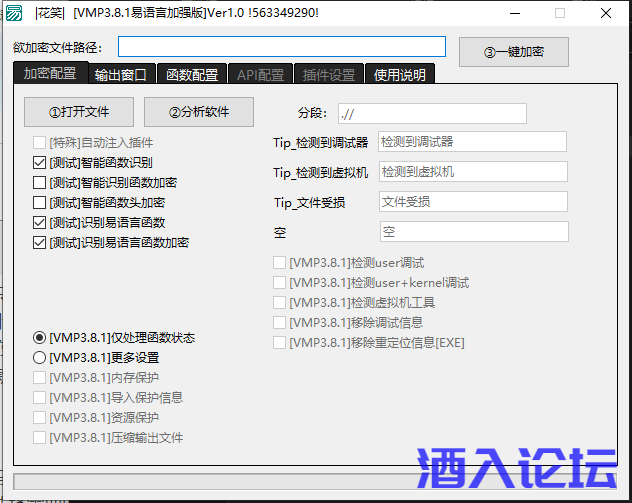
Task: Uncheck [测试]智能函数识别 checkbox
Action: point(39,163)
